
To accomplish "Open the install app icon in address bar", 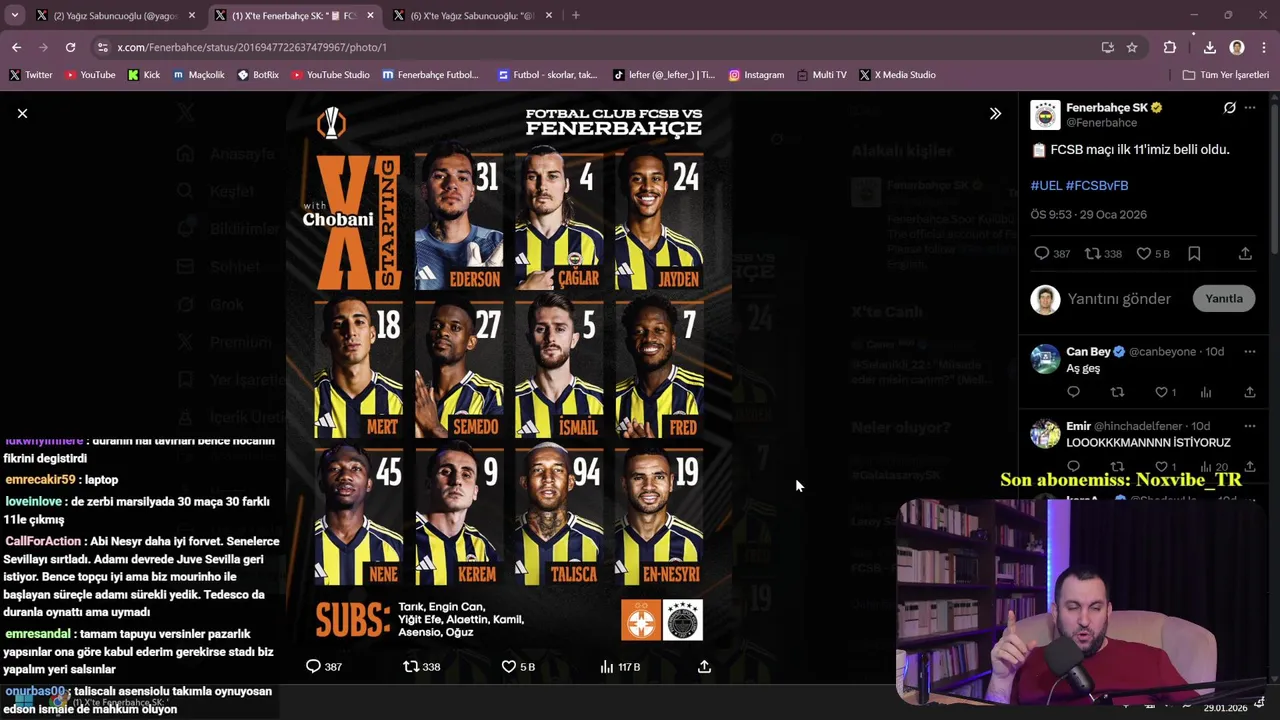I will click(1107, 47).
